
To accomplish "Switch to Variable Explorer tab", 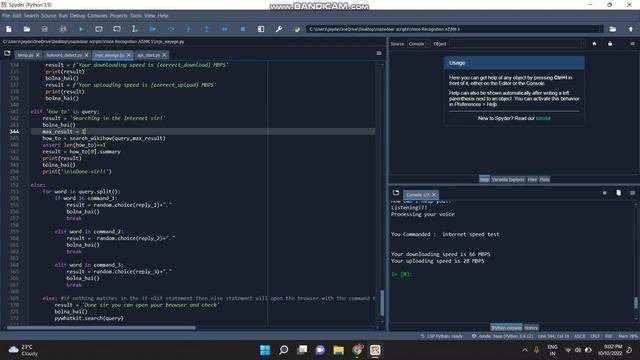I will (508, 179).
